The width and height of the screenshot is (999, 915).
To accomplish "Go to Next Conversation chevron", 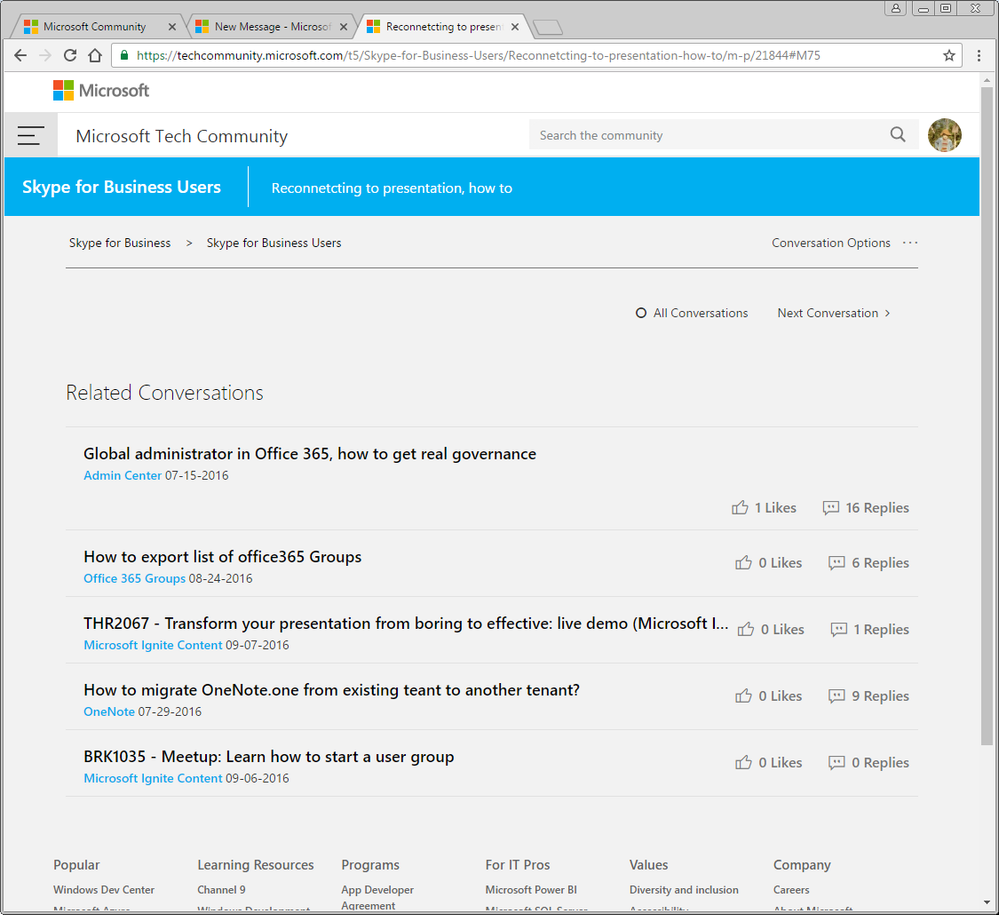I will coord(888,313).
